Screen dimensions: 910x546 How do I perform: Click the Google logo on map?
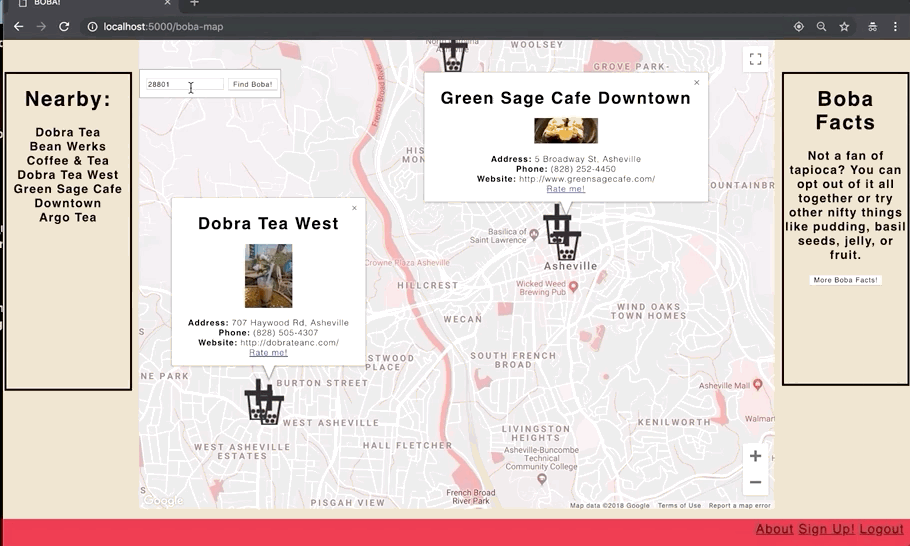point(163,500)
